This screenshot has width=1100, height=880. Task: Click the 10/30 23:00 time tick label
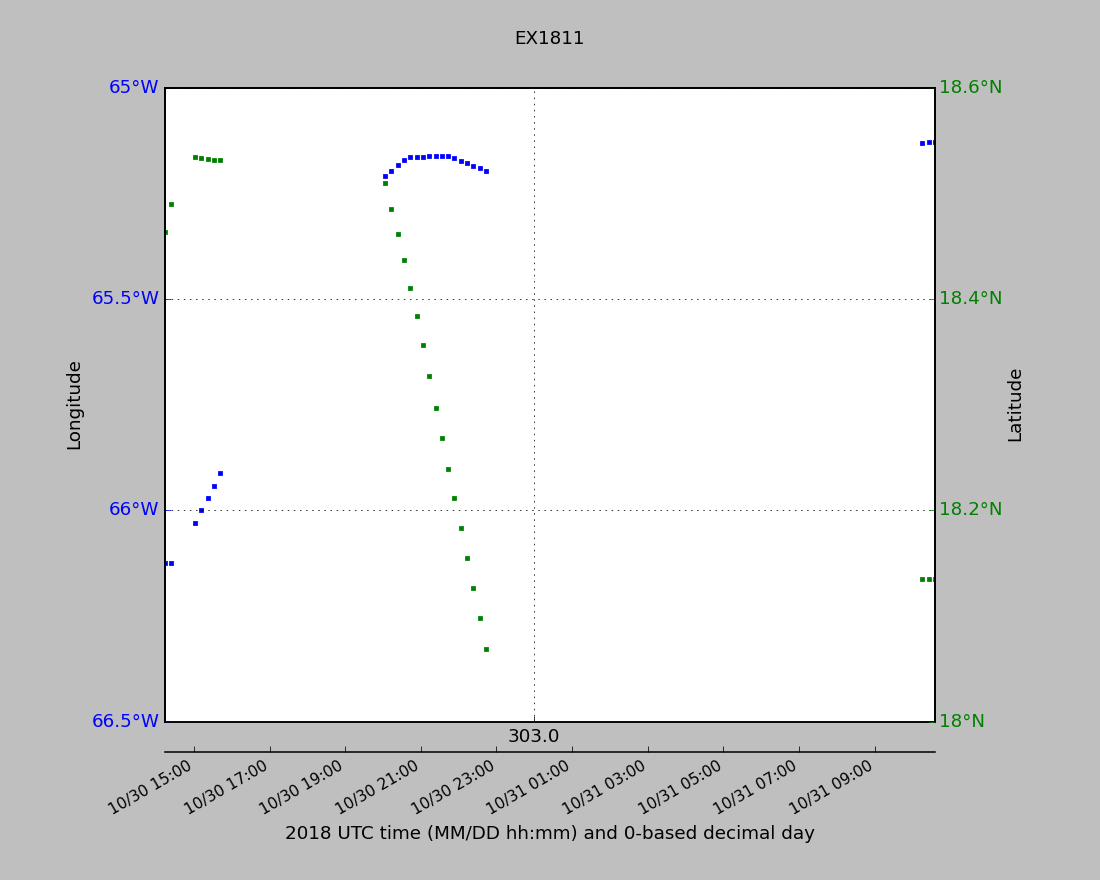[453, 788]
